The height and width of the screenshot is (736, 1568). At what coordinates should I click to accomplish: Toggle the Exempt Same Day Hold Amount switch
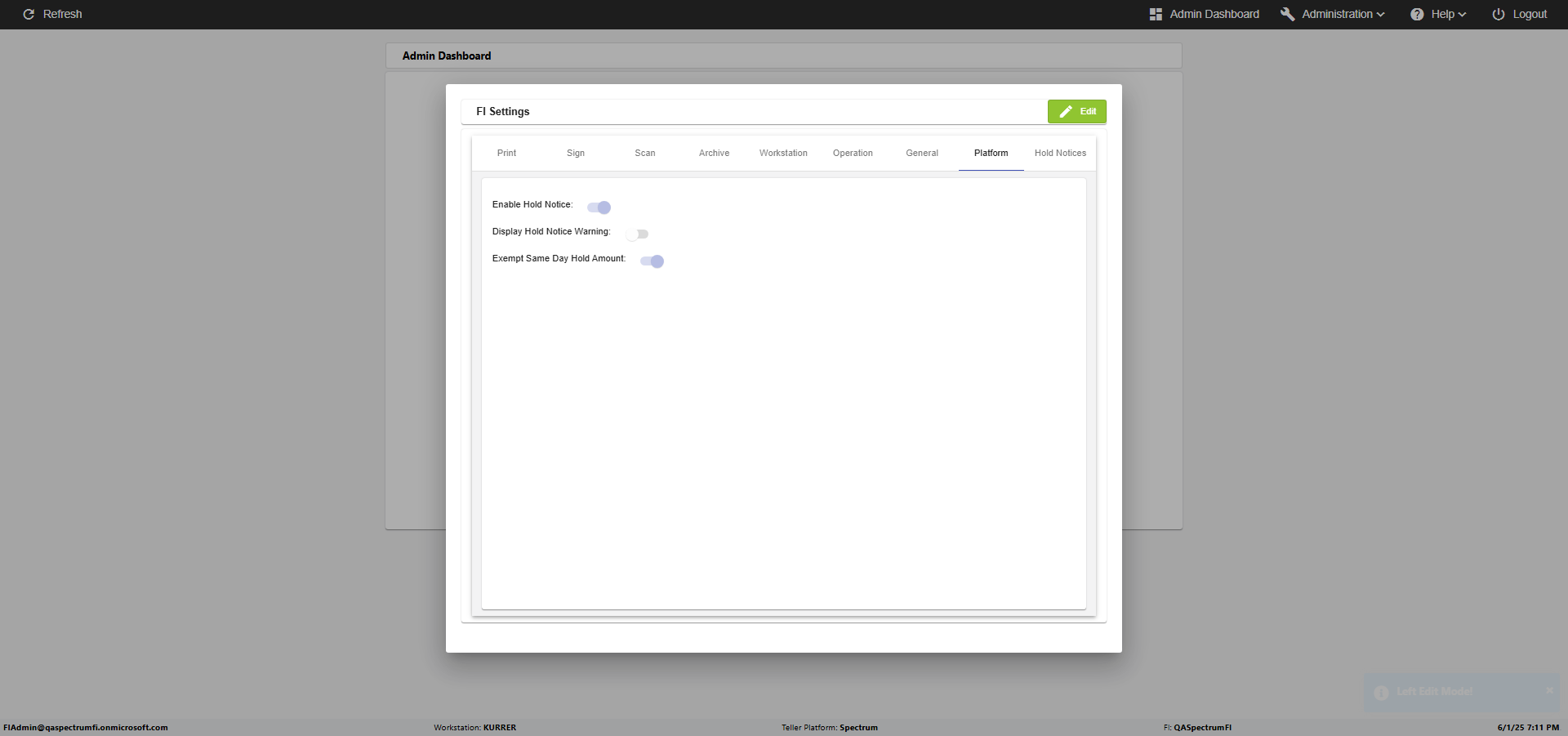coord(652,261)
